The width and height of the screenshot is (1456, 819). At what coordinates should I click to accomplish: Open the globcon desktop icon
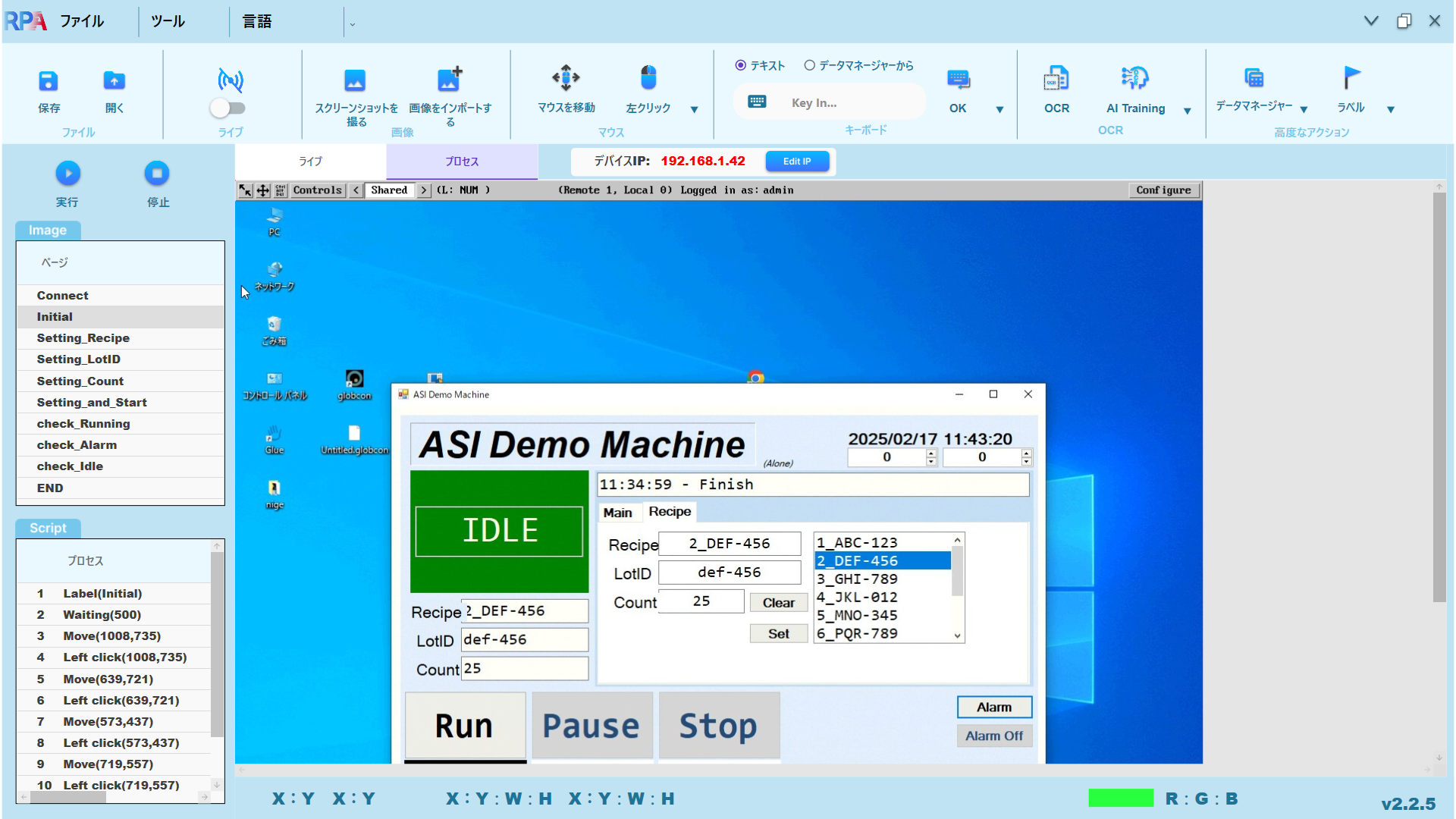pos(354,385)
